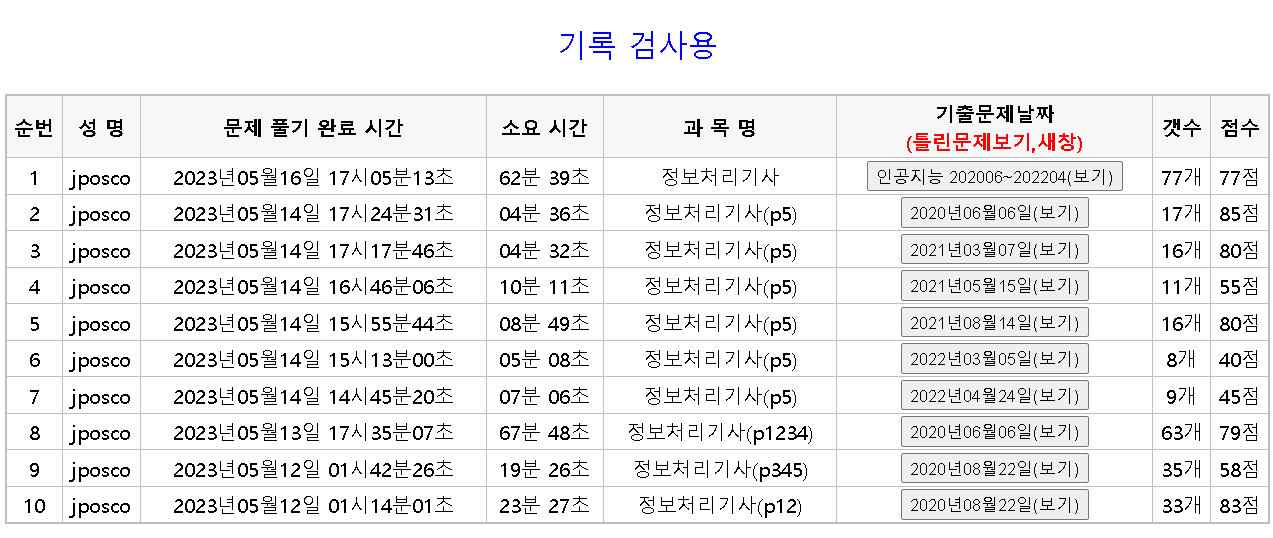Image resolution: width=1273 pixels, height=538 pixels.
Task: Open the 인공지능 202006~202204(보기) button
Action: [x=995, y=177]
